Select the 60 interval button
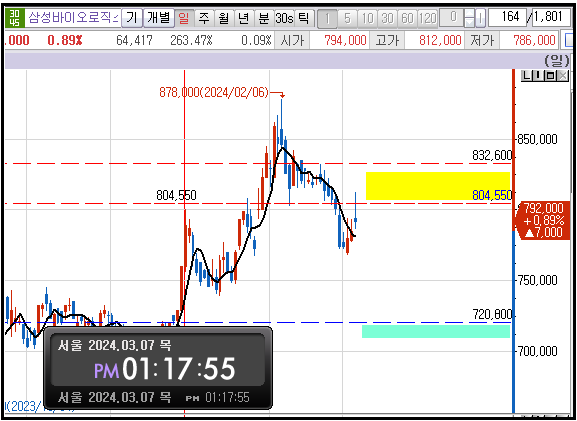The height and width of the screenshot is (421, 577). tap(407, 18)
